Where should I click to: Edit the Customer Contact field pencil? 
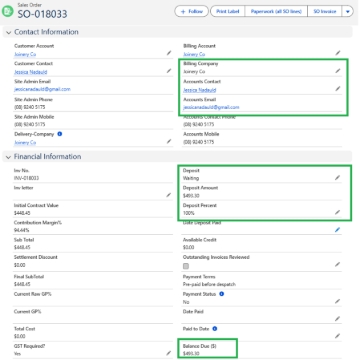click(169, 71)
